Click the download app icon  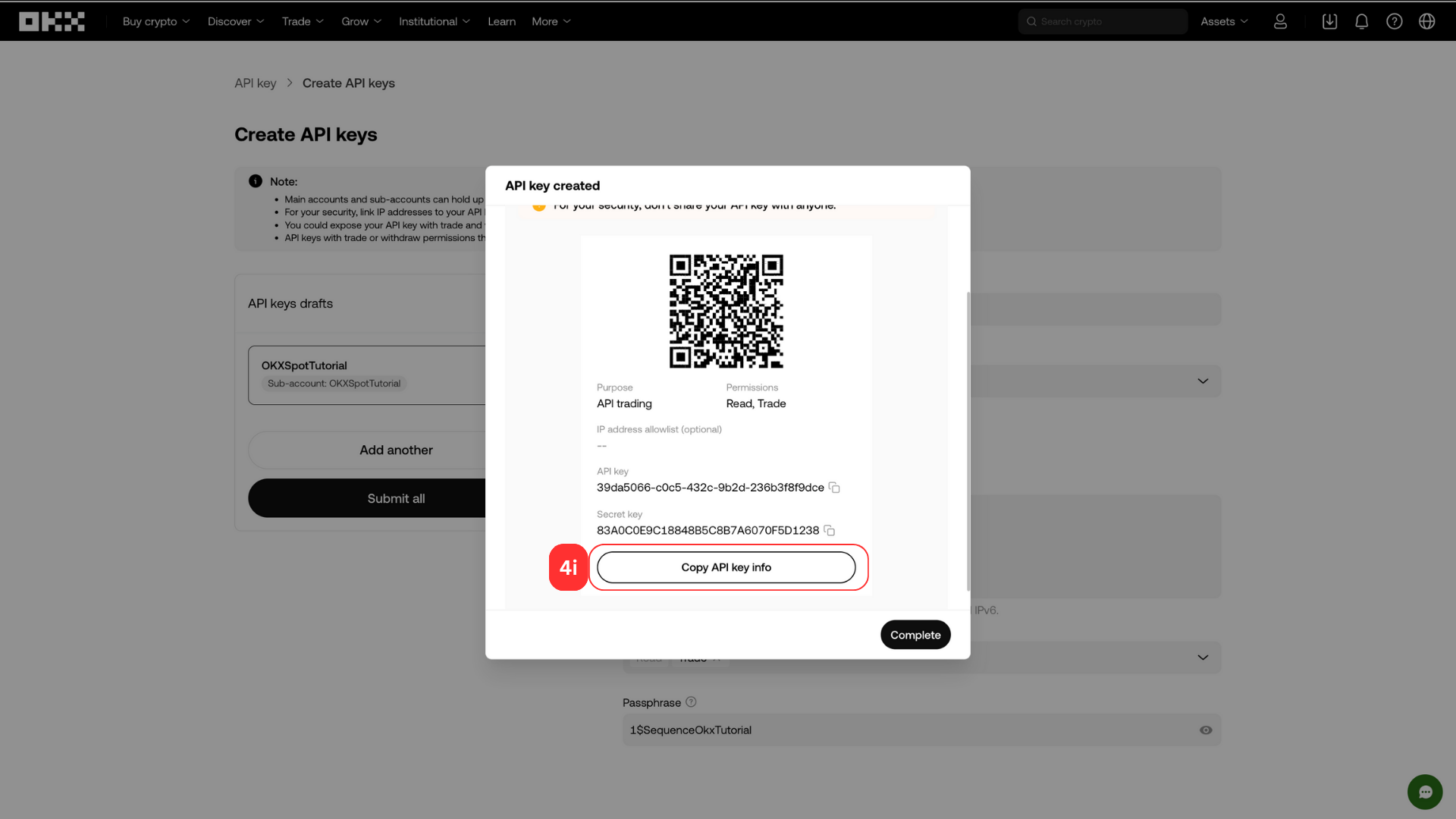point(1329,21)
